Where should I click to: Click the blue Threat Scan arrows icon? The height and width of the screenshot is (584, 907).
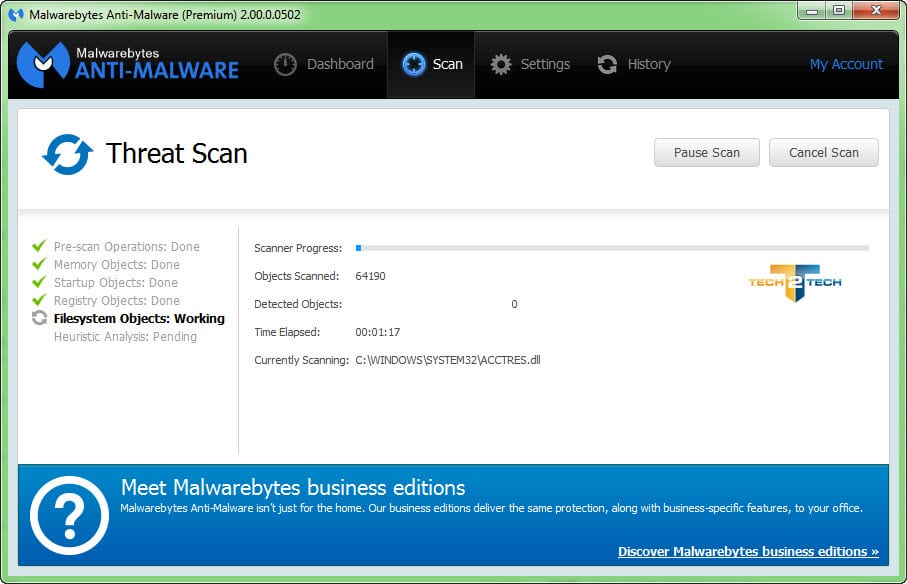(67, 154)
